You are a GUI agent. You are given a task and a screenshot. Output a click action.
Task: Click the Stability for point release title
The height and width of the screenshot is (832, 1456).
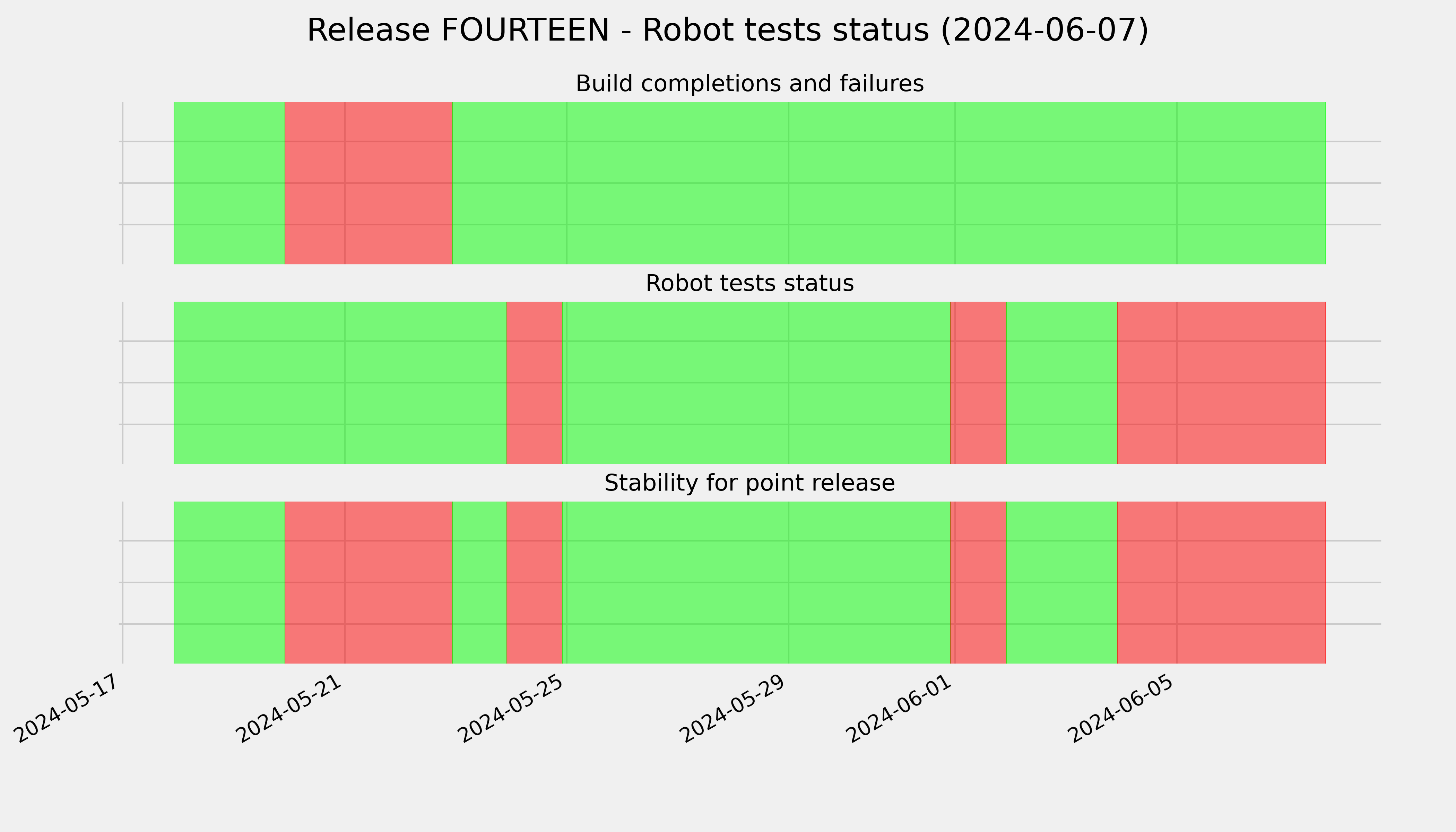[749, 484]
